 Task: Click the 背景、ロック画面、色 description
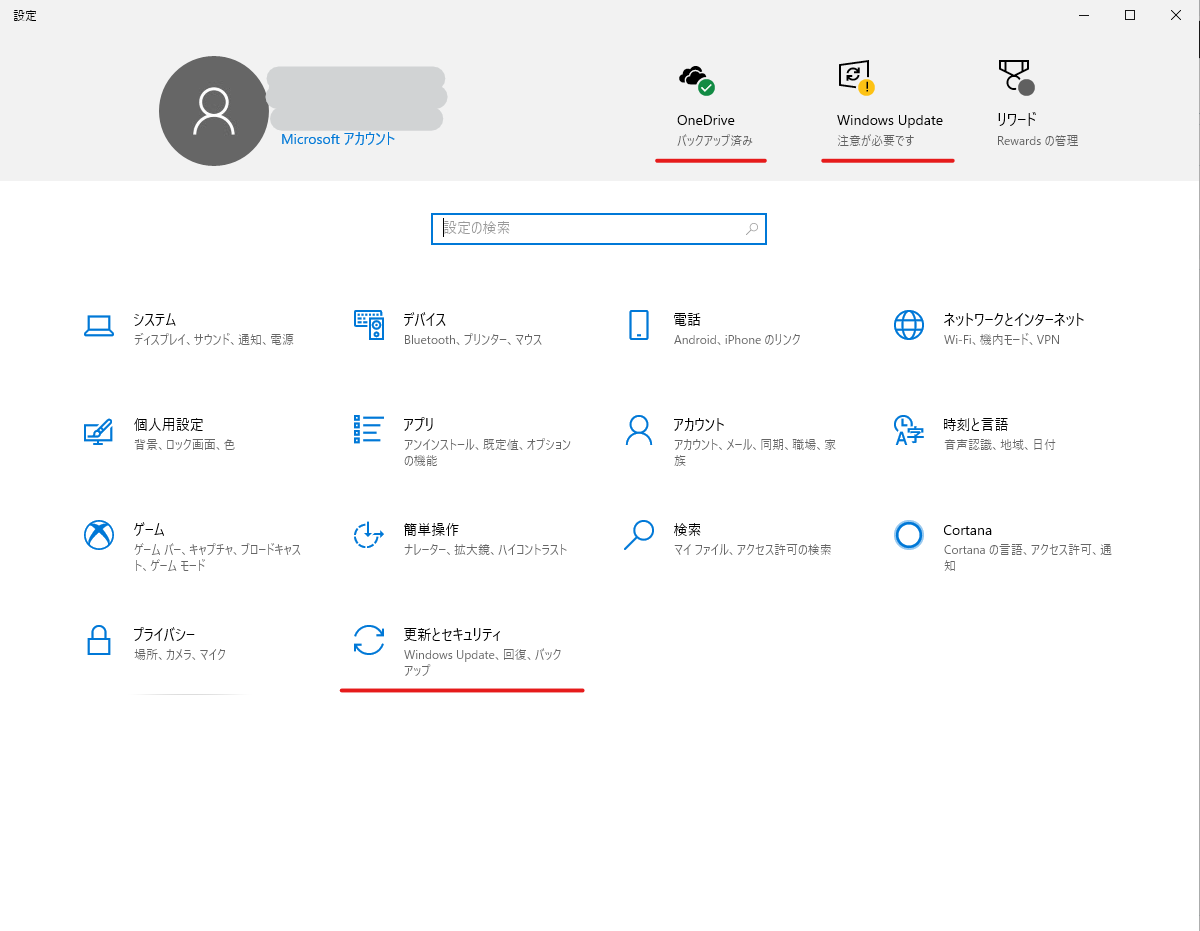185,445
